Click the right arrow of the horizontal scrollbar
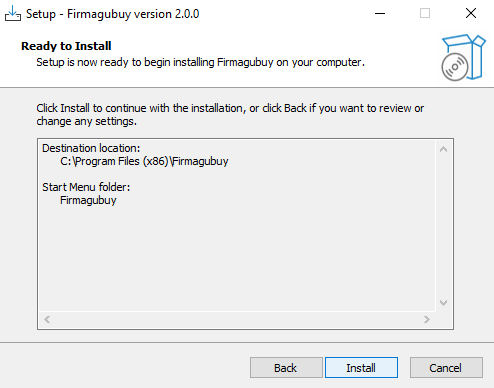The image size is (494, 388). click(427, 320)
